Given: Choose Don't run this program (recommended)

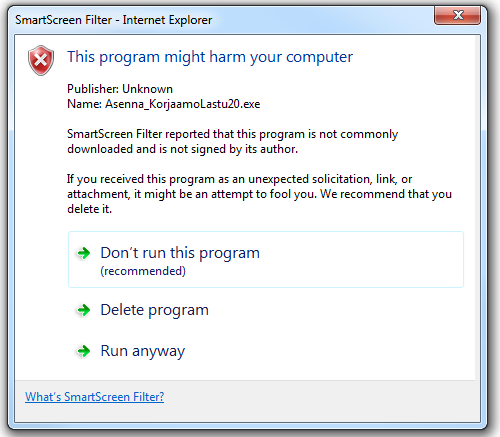Looking at the screenshot, I should (x=266, y=259).
